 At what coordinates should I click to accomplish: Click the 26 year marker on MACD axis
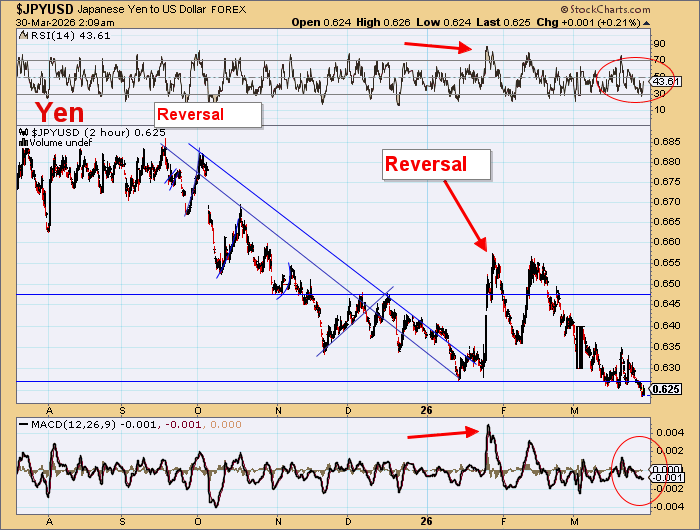[426, 521]
